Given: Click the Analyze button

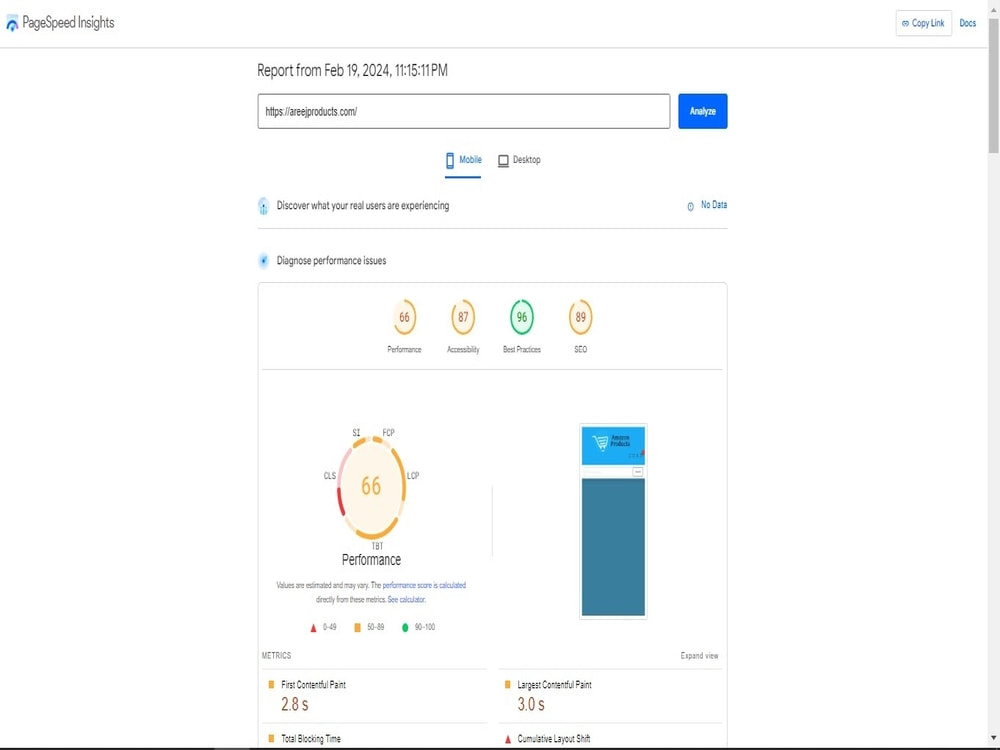Looking at the screenshot, I should 702,111.
